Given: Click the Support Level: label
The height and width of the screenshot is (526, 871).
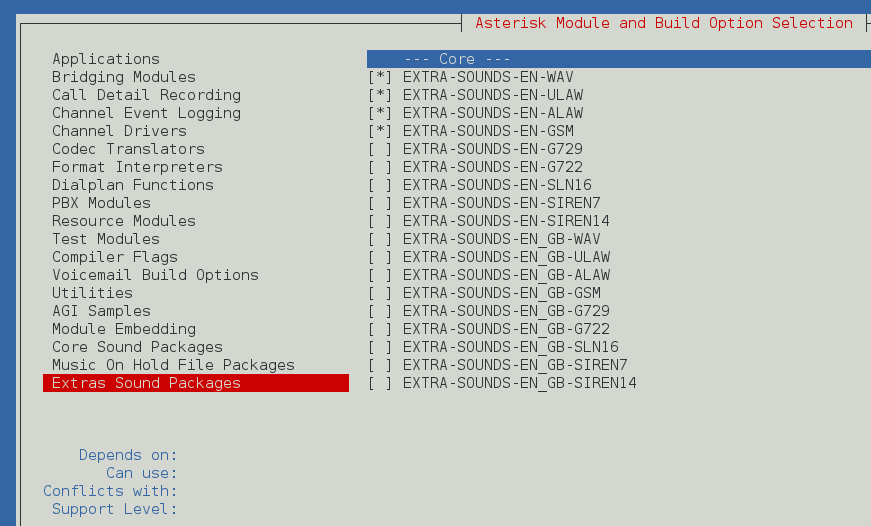Looking at the screenshot, I should click(x=114, y=509).
